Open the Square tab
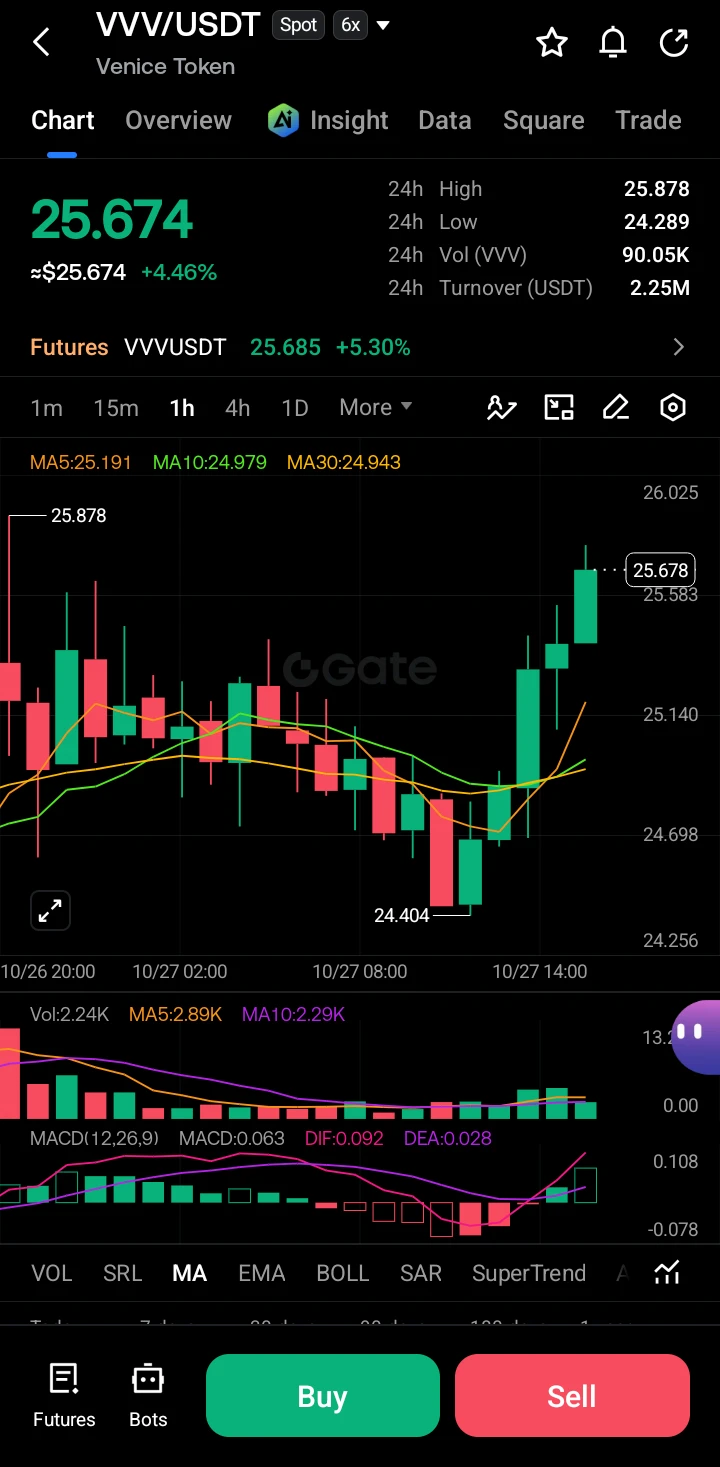This screenshot has height=1467, width=720. (544, 120)
